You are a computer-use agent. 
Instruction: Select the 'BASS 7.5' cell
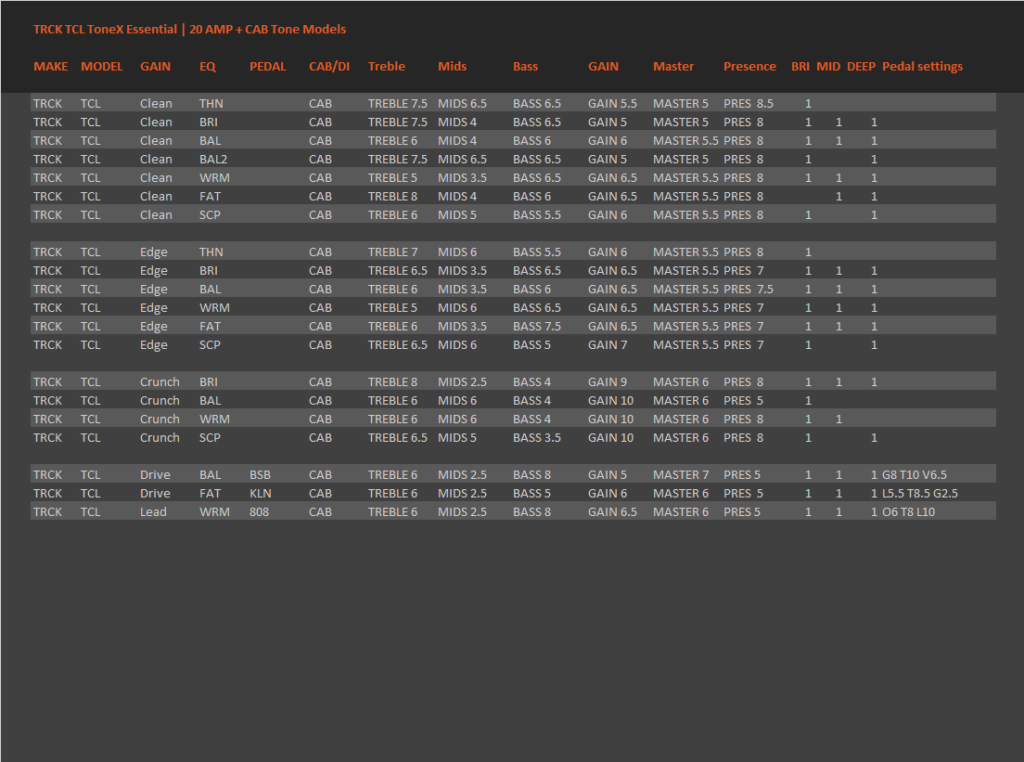(537, 326)
